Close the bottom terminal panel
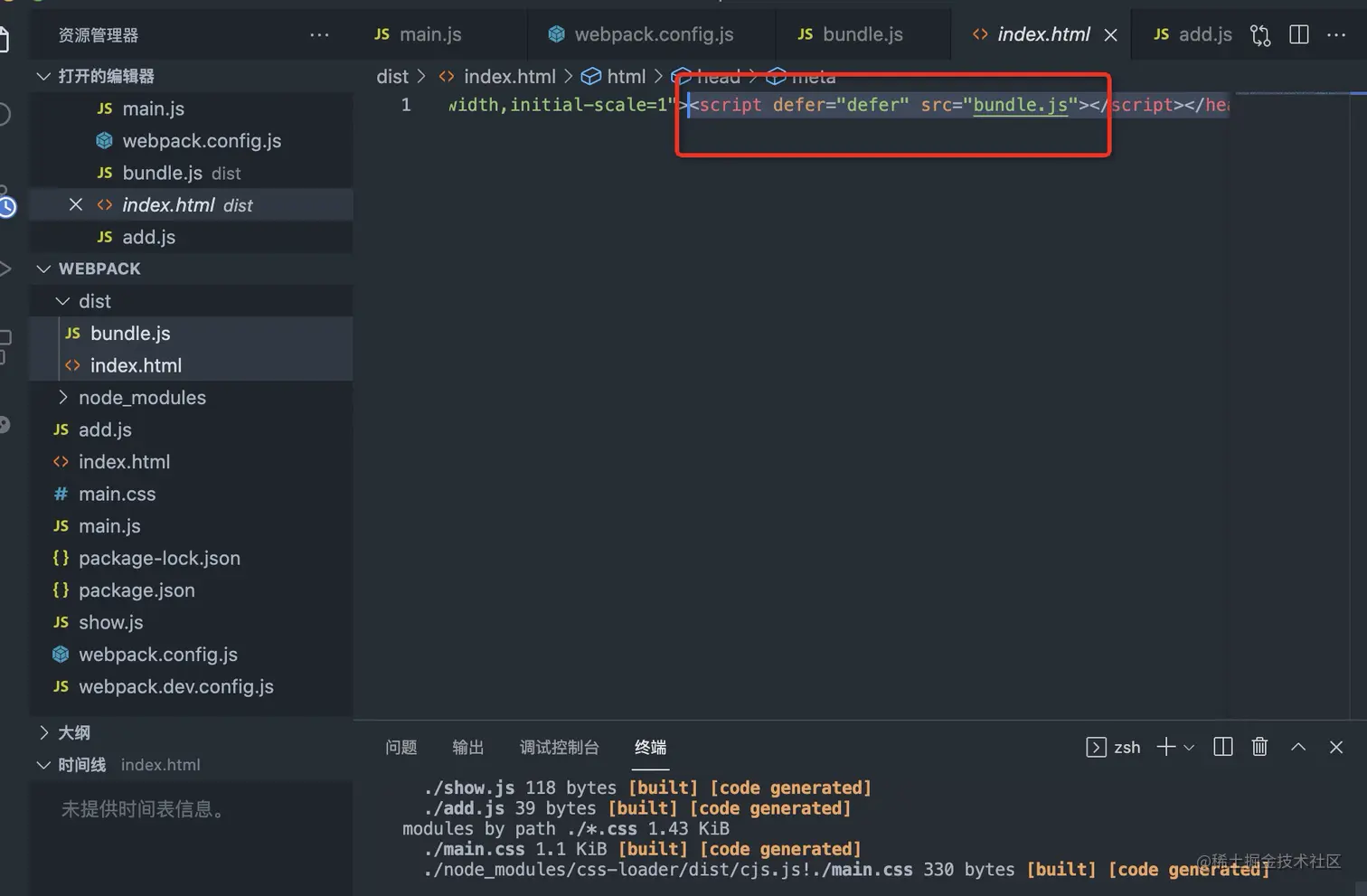This screenshot has width=1367, height=896. 1336,747
